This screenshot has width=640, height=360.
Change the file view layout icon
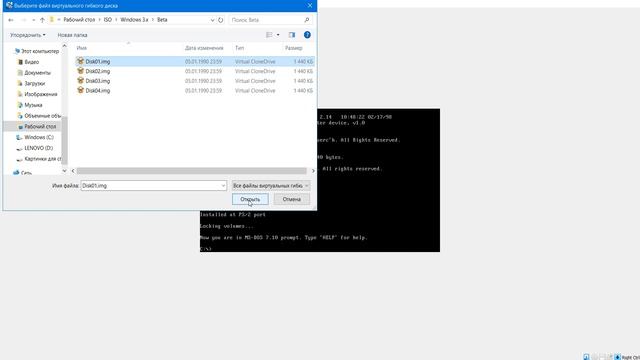point(269,35)
